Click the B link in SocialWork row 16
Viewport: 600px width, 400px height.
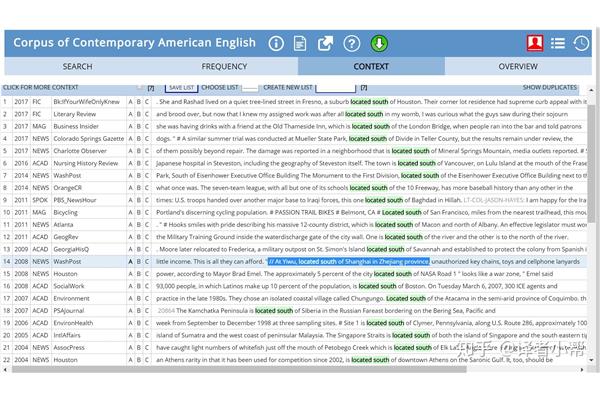[x=139, y=286]
